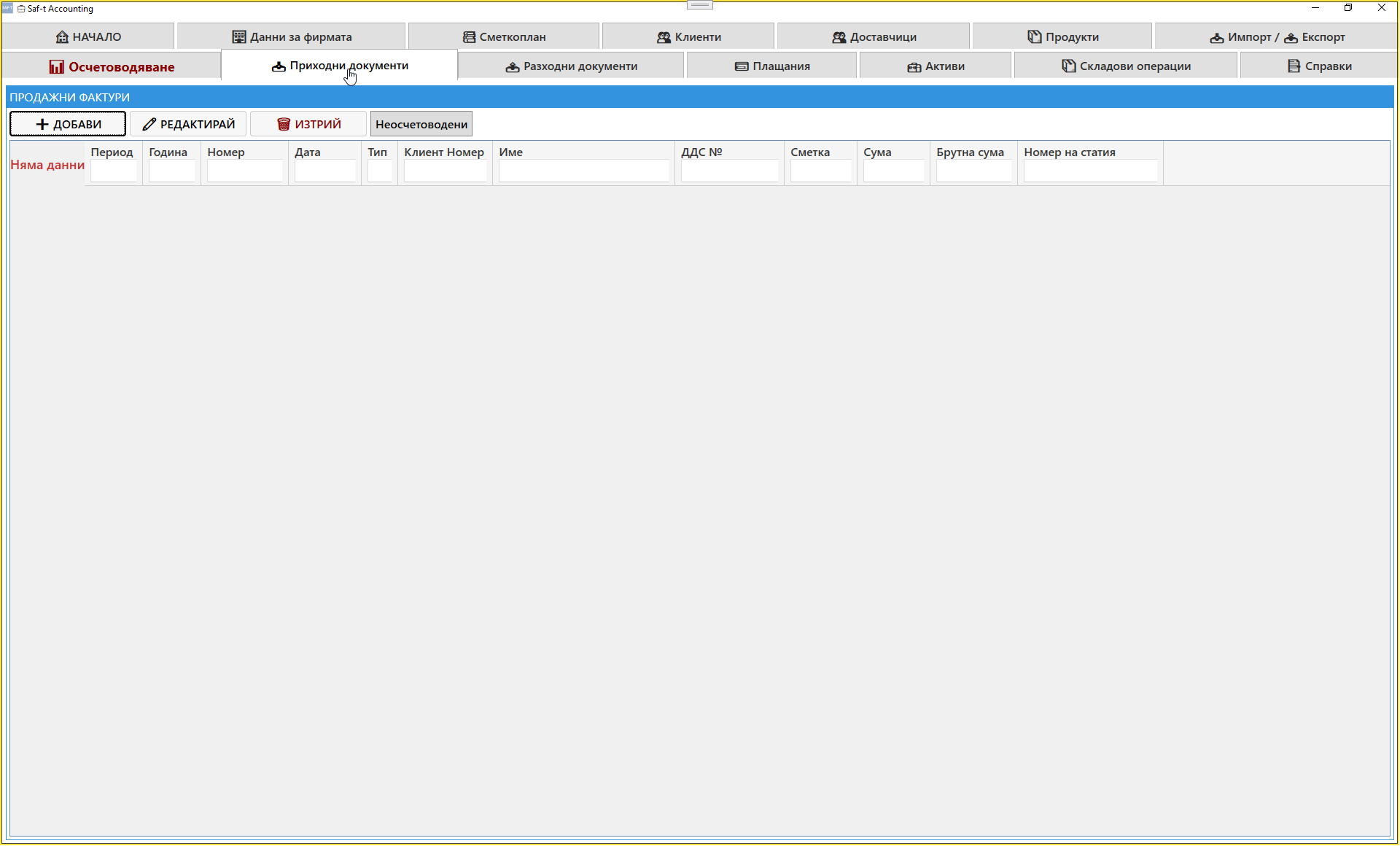The image size is (1400, 846).
Task: Click the Сума filter field
Action: [x=894, y=171]
